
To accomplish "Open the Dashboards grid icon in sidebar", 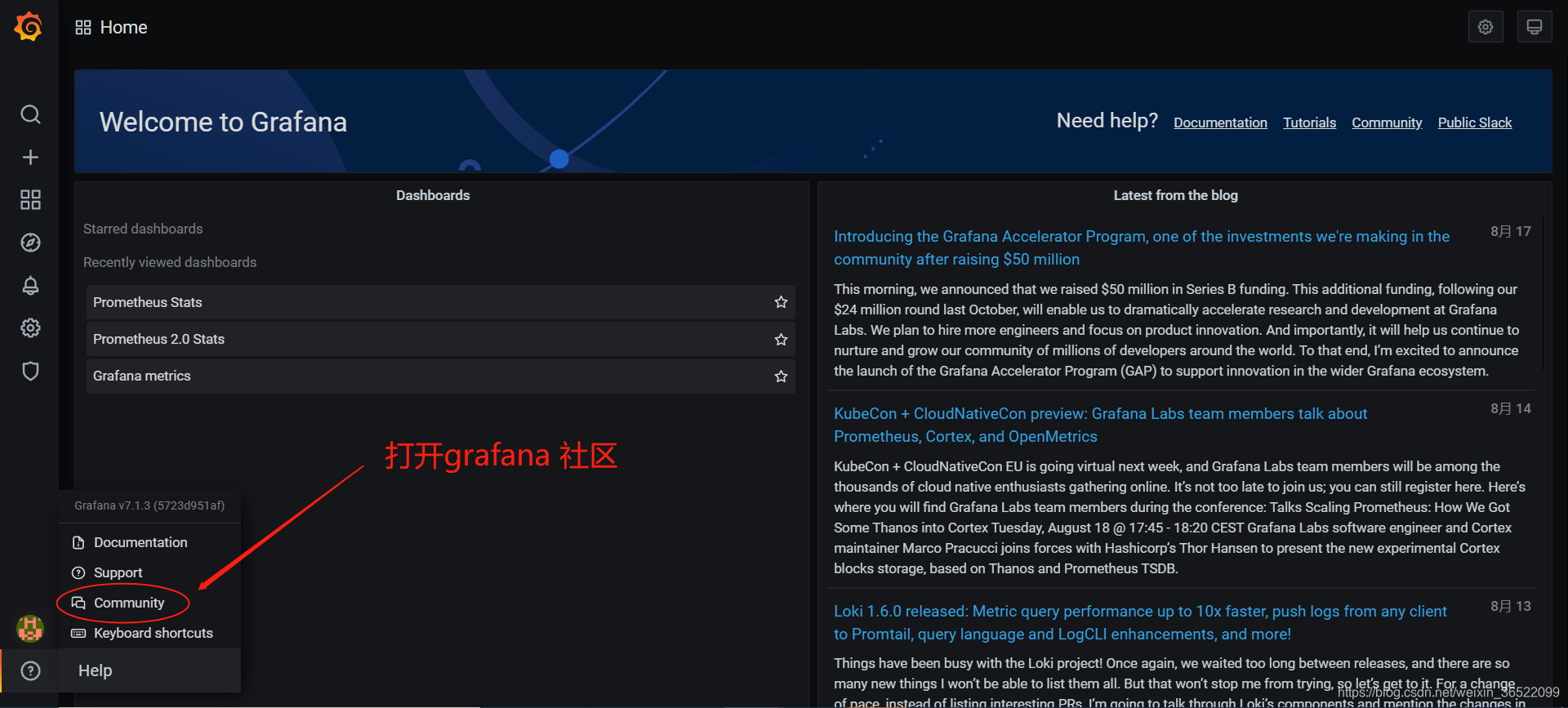I will (x=30, y=200).
